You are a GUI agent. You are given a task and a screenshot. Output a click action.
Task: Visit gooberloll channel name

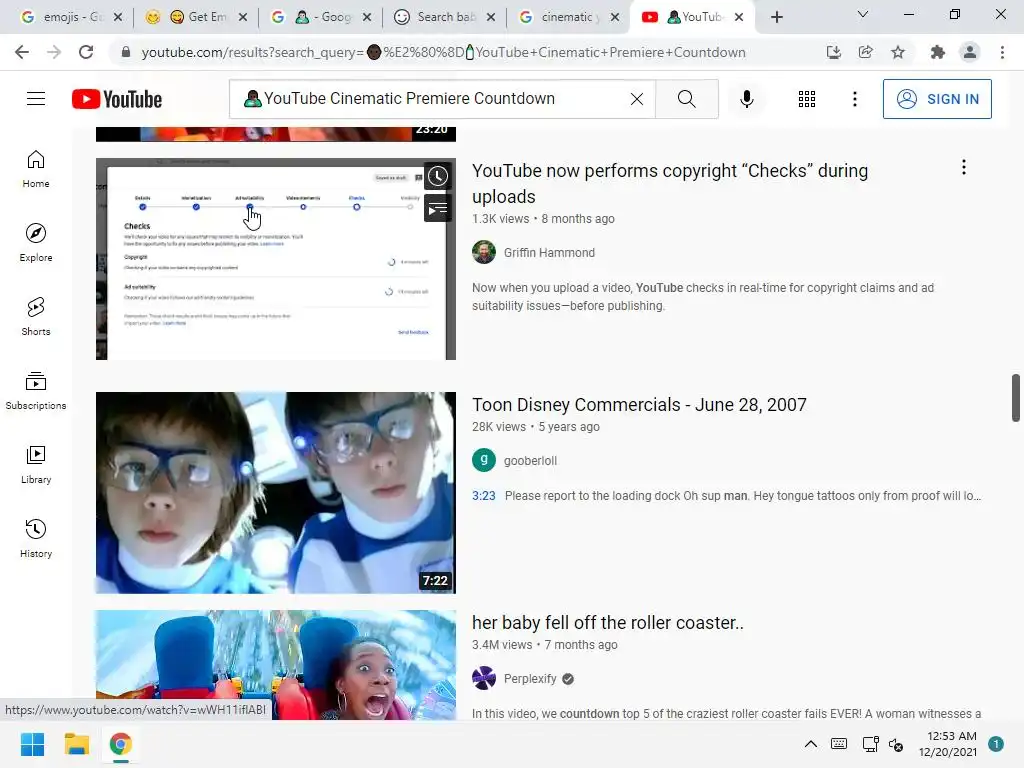530,460
